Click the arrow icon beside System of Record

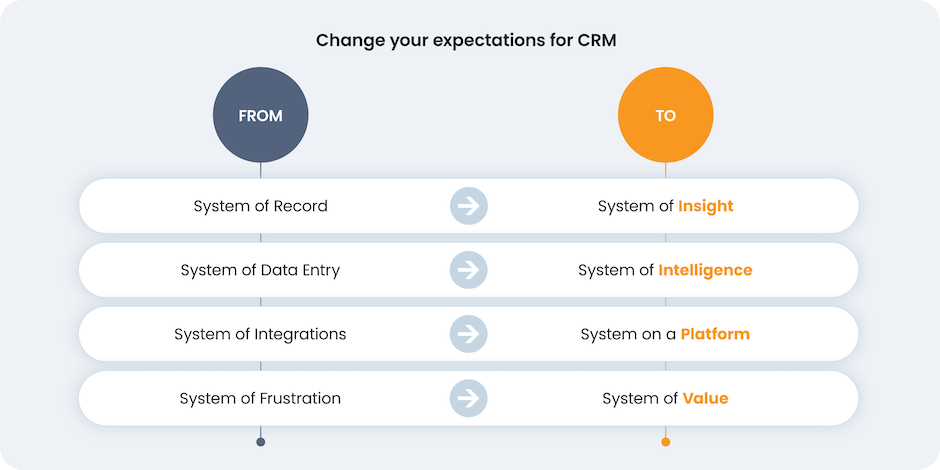pos(467,206)
